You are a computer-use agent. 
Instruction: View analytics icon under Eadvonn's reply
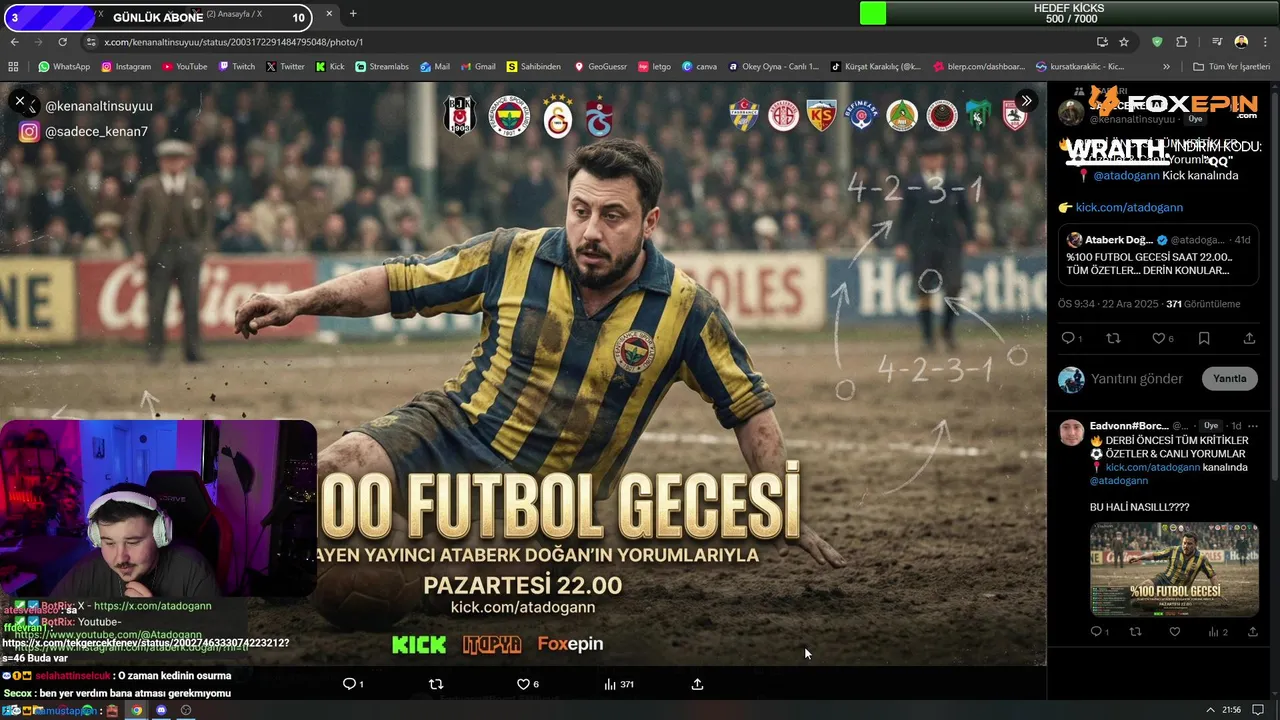click(x=1217, y=632)
